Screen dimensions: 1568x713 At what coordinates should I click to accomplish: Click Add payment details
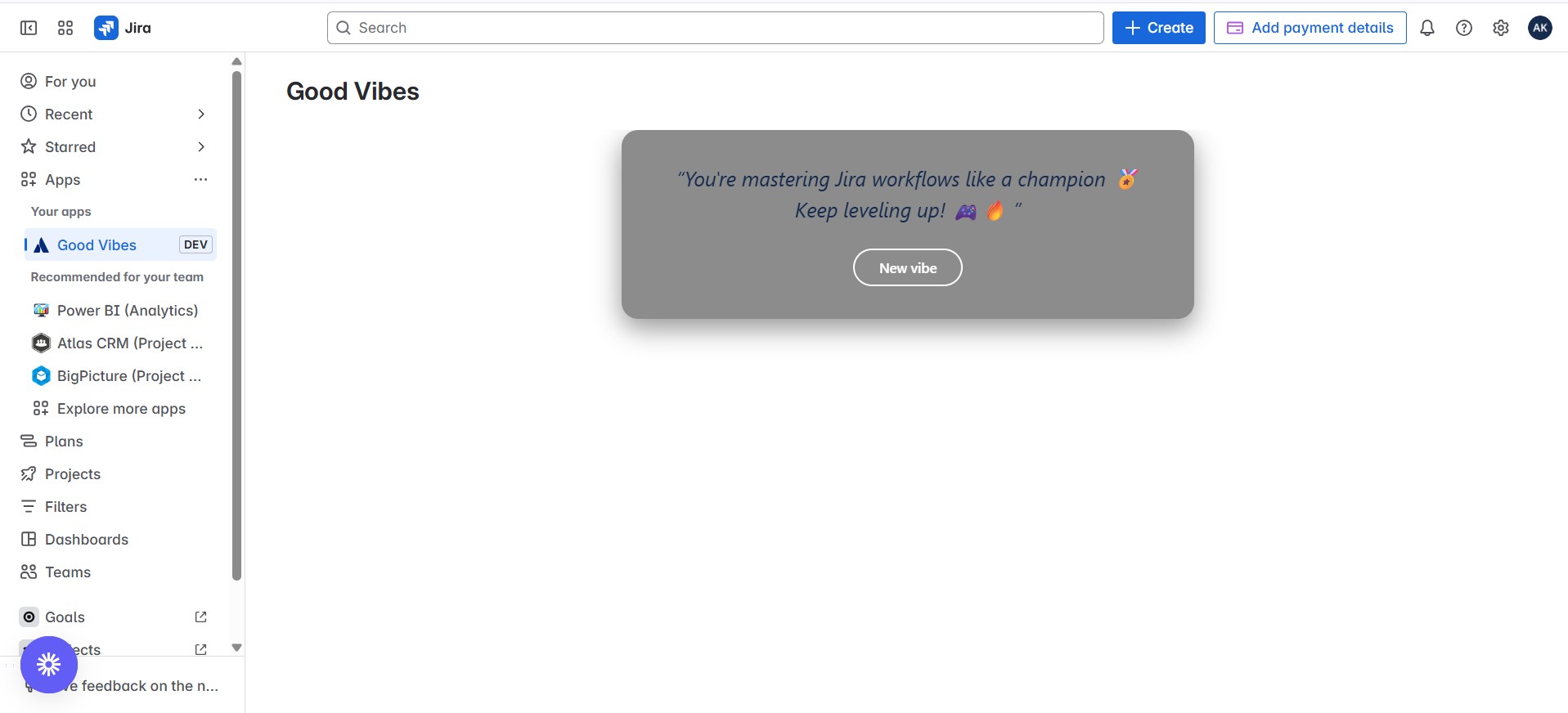tap(1310, 28)
